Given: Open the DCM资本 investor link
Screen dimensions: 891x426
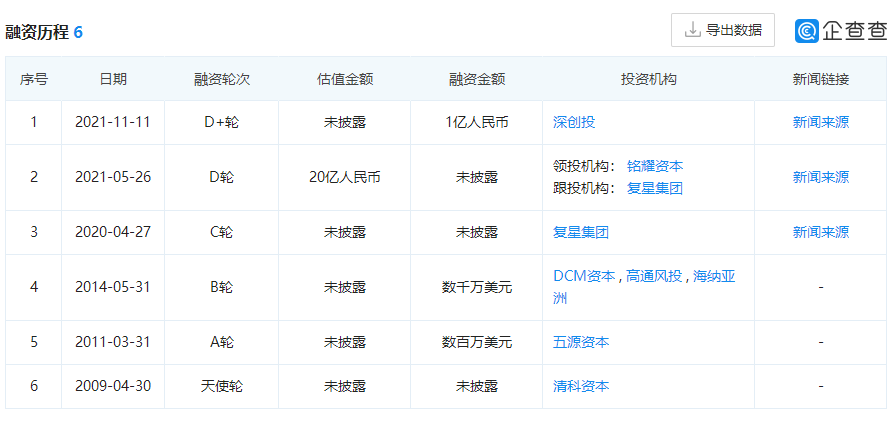Looking at the screenshot, I should (x=584, y=276).
